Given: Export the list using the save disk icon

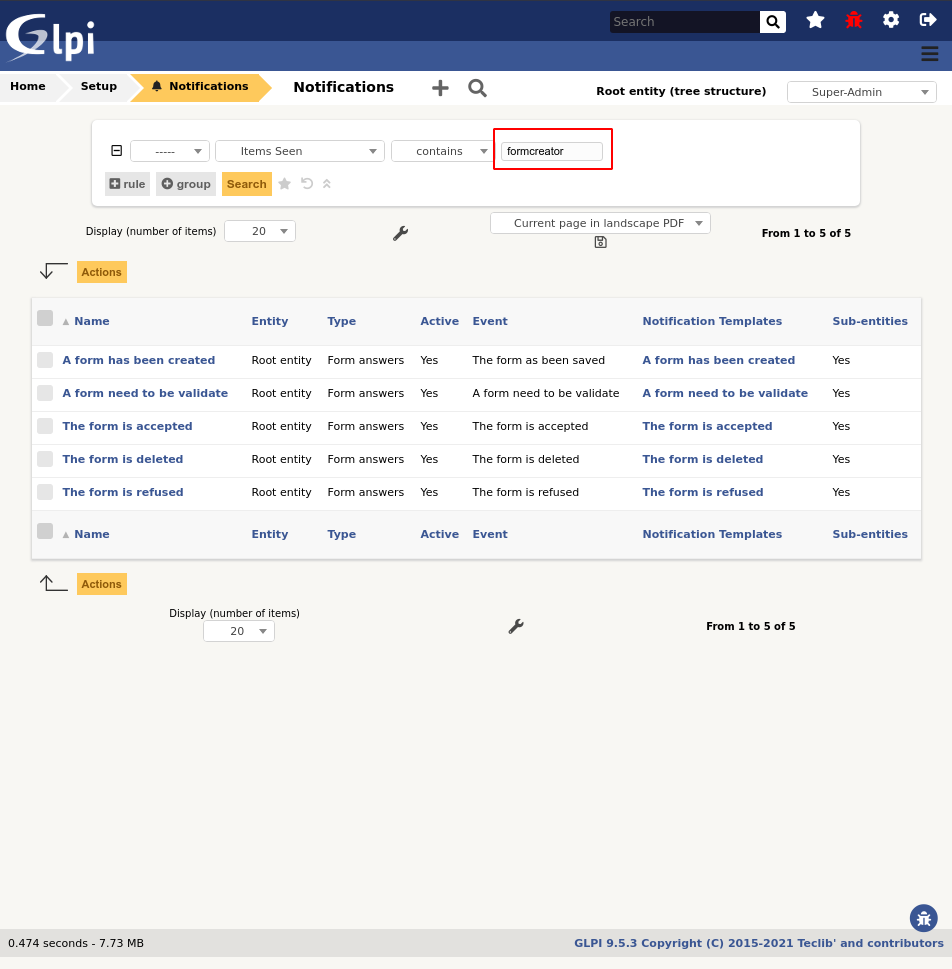Looking at the screenshot, I should pos(600,242).
